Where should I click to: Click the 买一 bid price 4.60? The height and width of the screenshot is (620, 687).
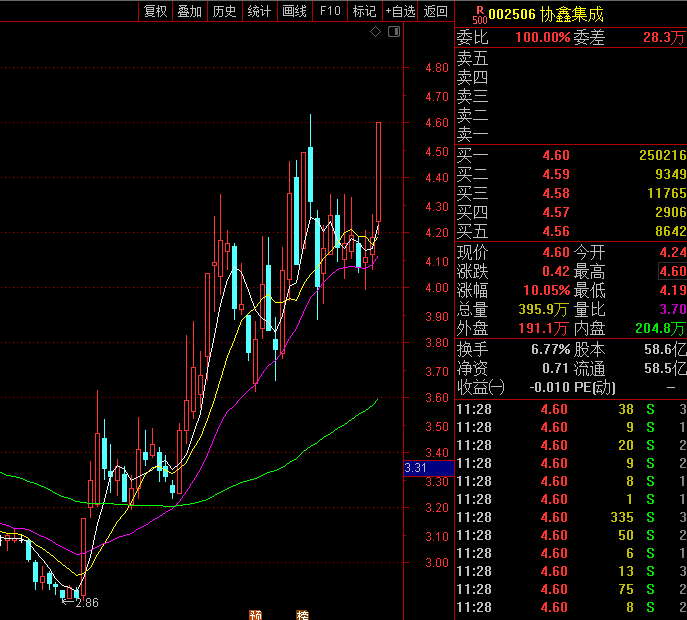pos(555,155)
